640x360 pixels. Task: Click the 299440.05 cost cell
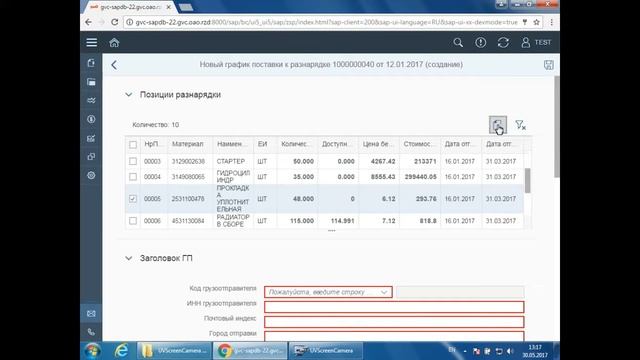click(420, 177)
